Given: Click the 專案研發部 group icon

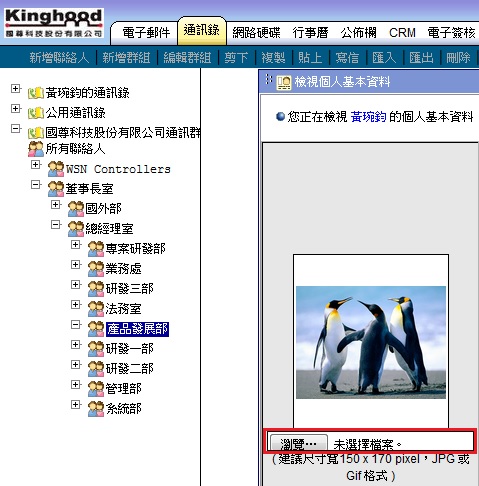Looking at the screenshot, I should point(96,249).
